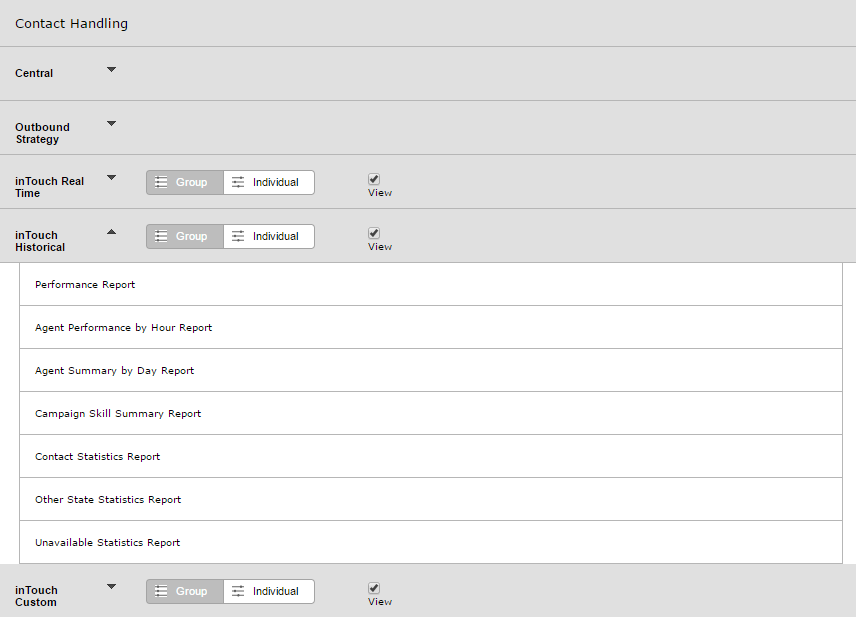This screenshot has height=617, width=856.
Task: Select Individual mode for inTouch Custom
Action: point(269,591)
